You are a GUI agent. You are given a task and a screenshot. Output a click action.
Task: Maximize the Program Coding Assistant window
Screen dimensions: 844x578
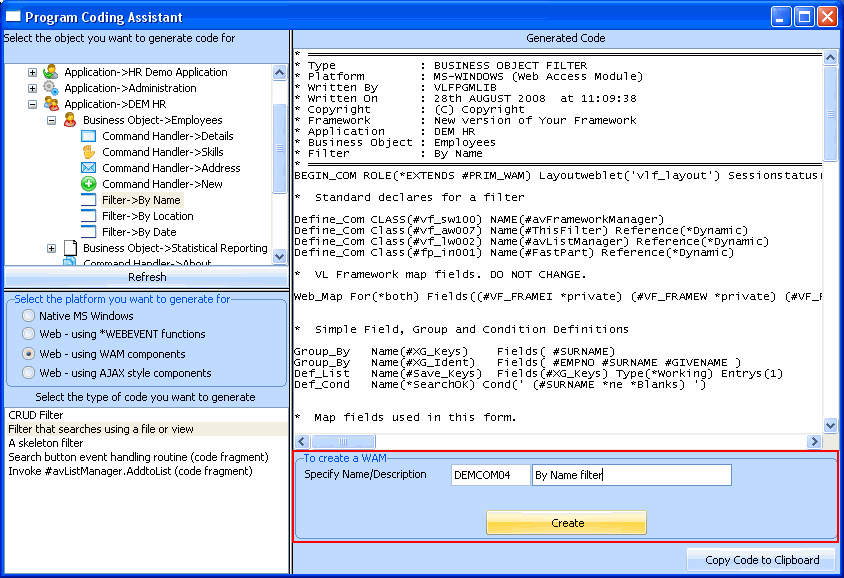point(804,17)
